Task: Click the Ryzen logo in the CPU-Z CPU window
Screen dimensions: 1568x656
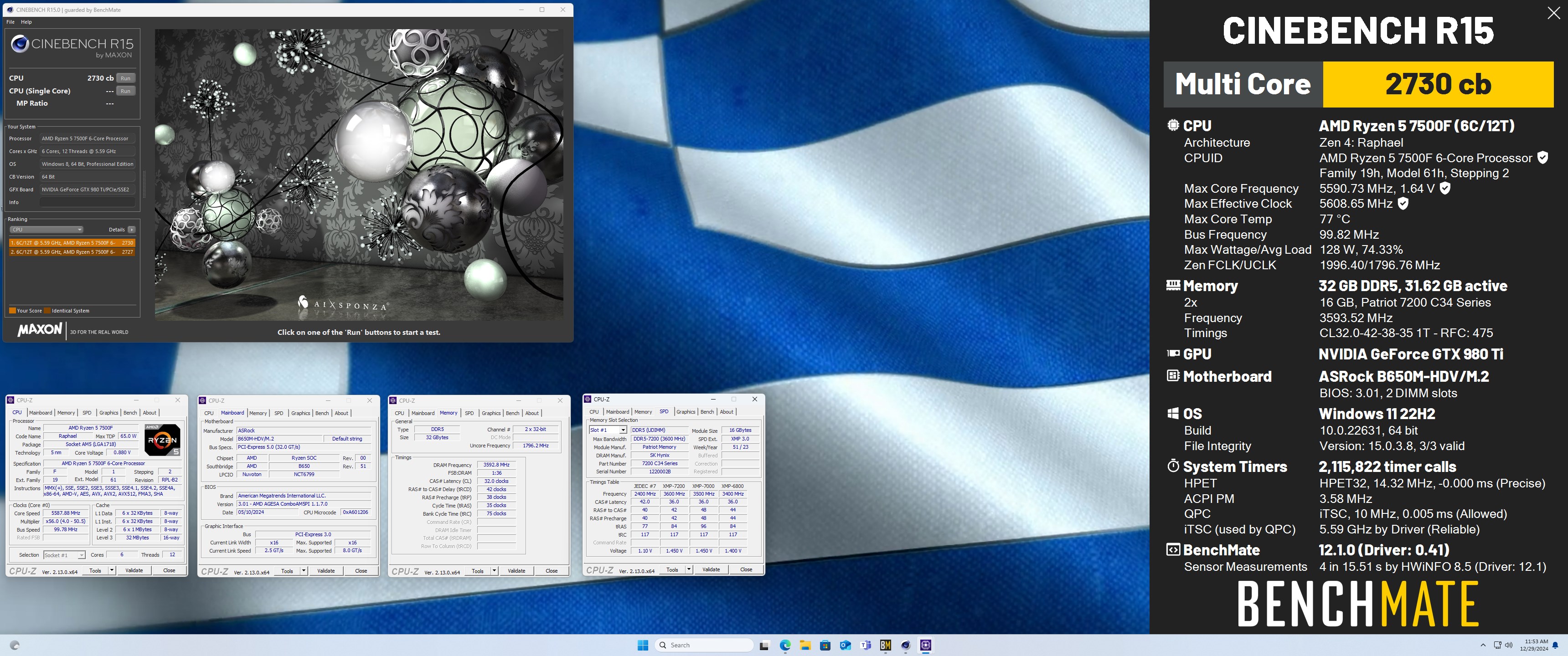Action: (162, 440)
